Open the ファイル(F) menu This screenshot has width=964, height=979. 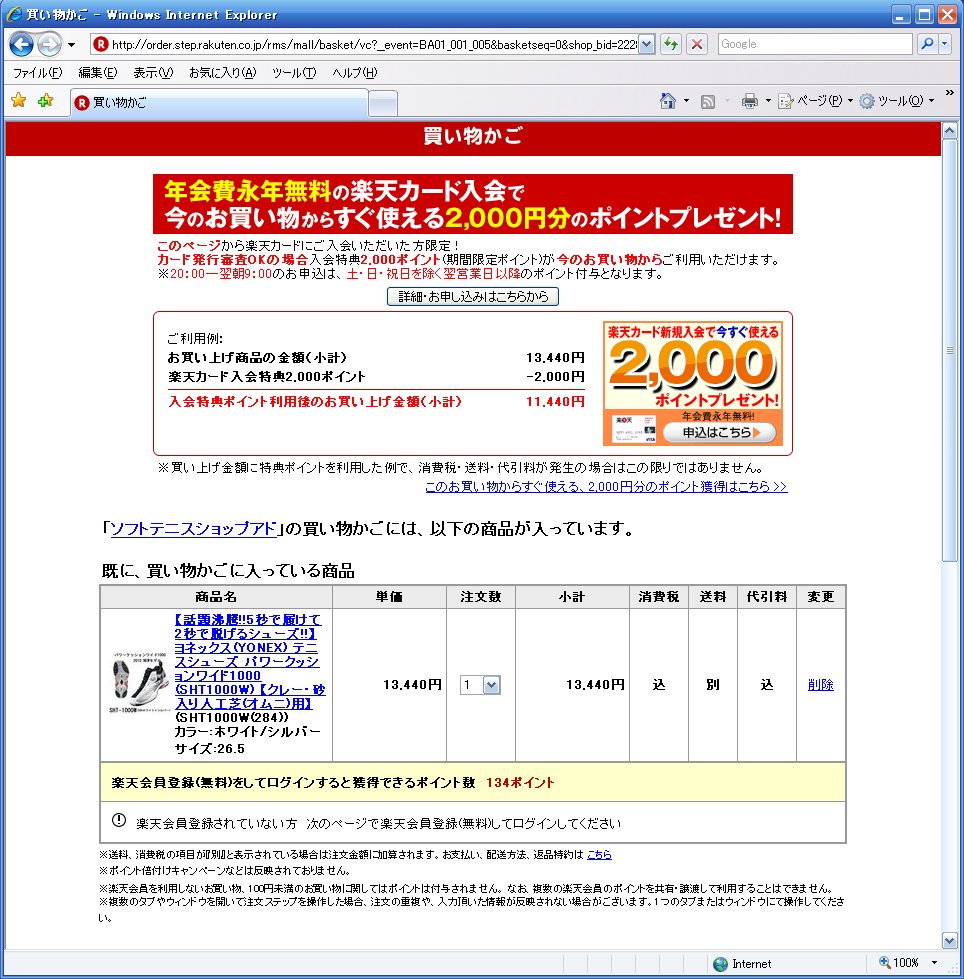[38, 73]
